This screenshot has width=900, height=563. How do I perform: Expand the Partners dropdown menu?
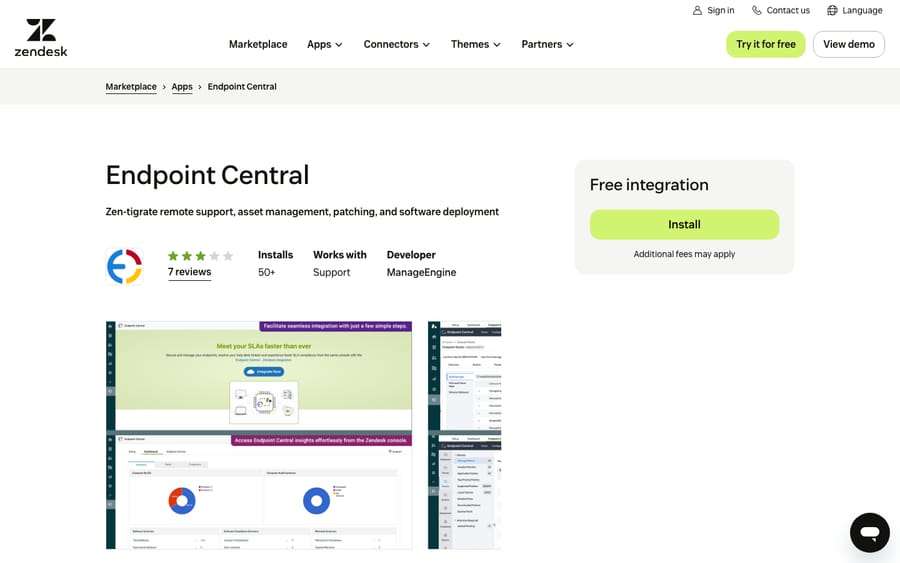(548, 44)
